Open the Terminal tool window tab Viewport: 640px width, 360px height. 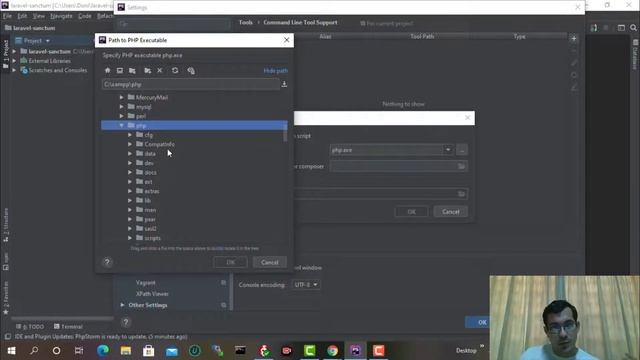(68, 327)
